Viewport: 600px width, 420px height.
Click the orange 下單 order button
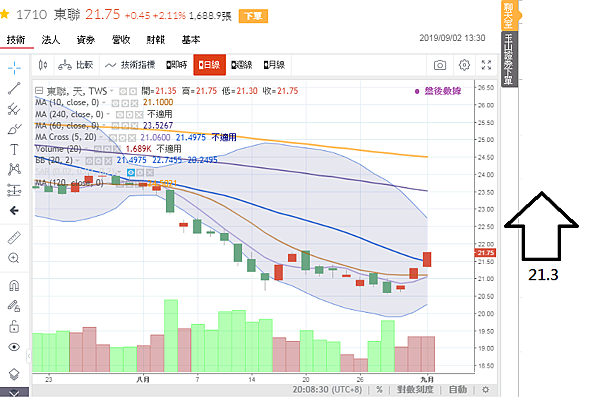[x=253, y=16]
